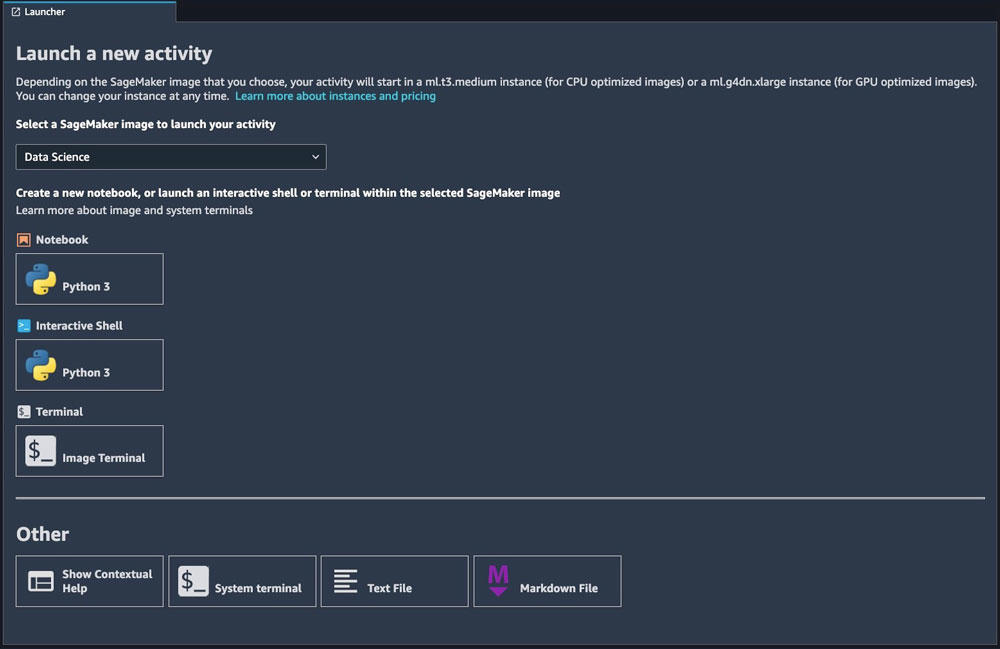This screenshot has width=1000, height=649.
Task: Open the Image Terminal card
Action: (89, 451)
